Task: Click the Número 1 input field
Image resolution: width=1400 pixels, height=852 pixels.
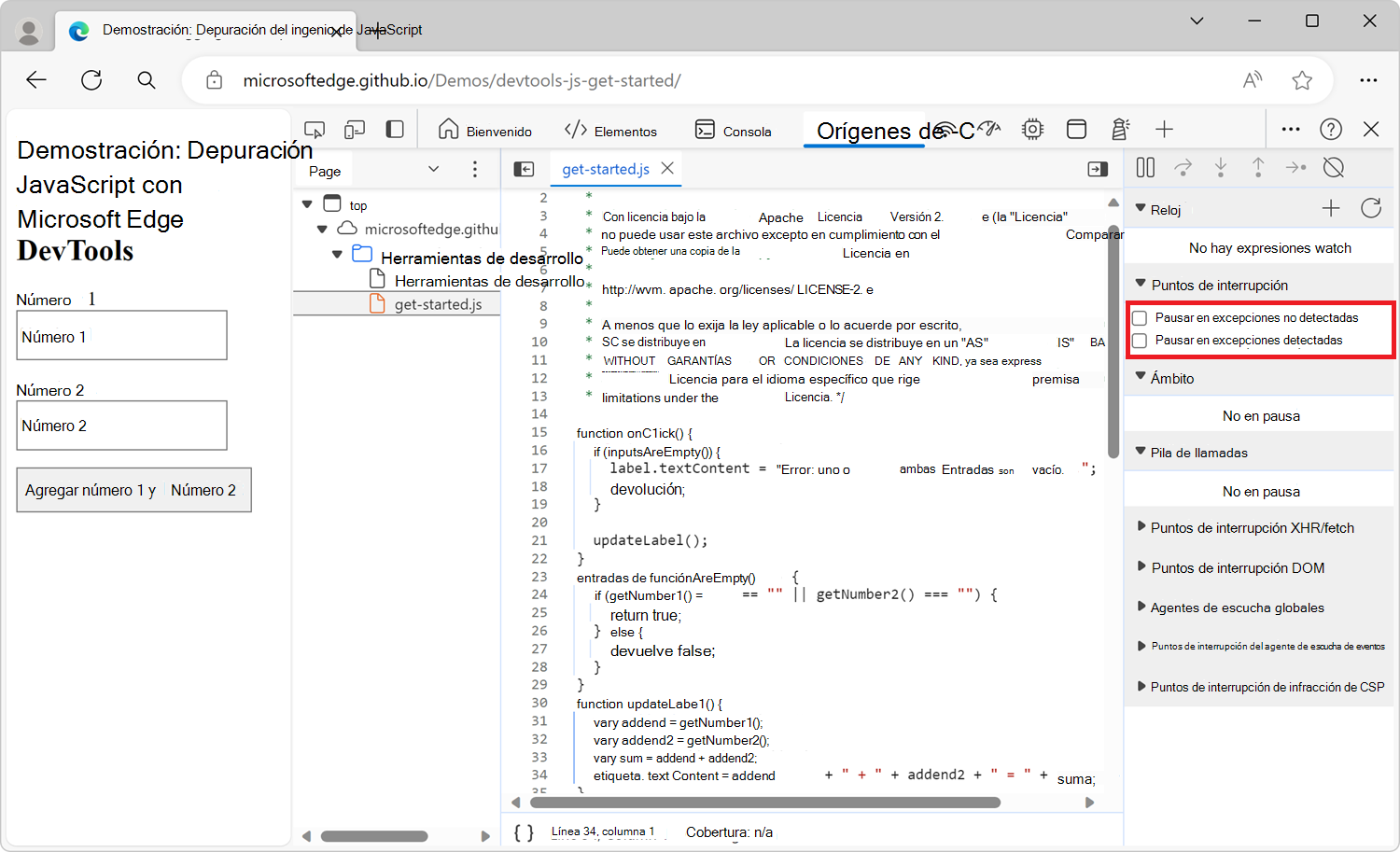Action: tap(121, 336)
